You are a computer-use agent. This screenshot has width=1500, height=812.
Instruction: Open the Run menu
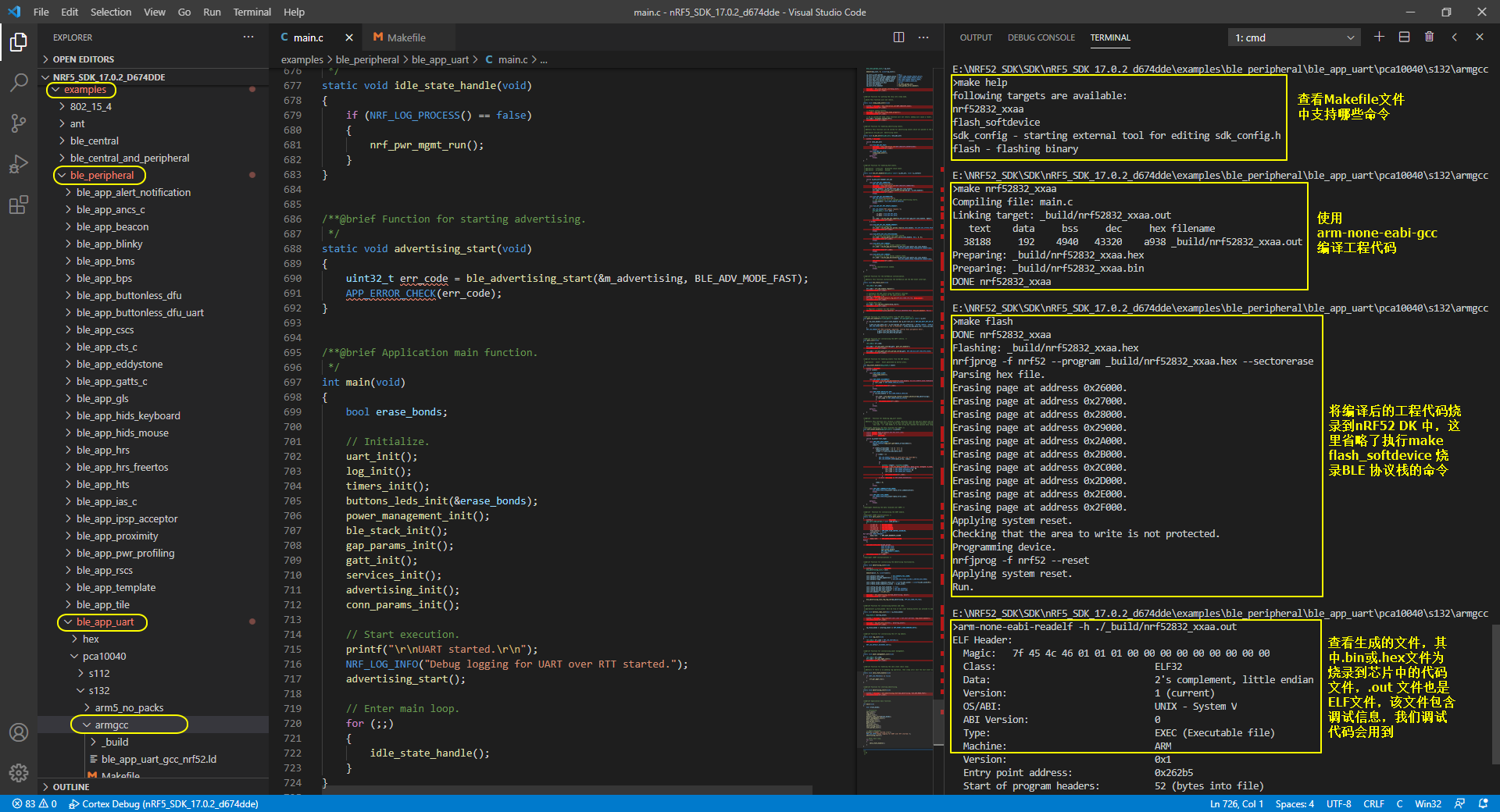(x=212, y=12)
